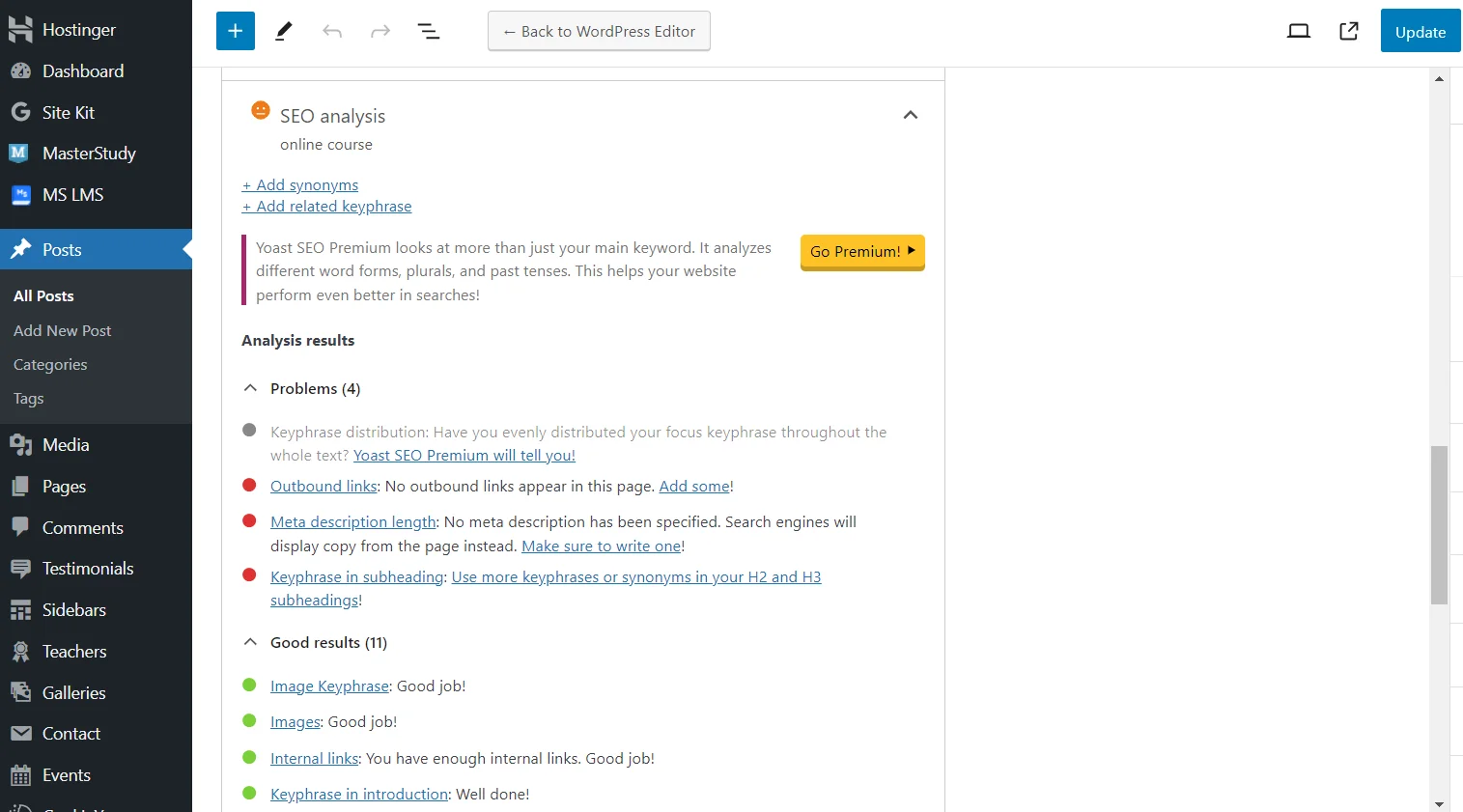Open the Document Overview list icon
This screenshot has width=1463, height=812.
point(429,32)
